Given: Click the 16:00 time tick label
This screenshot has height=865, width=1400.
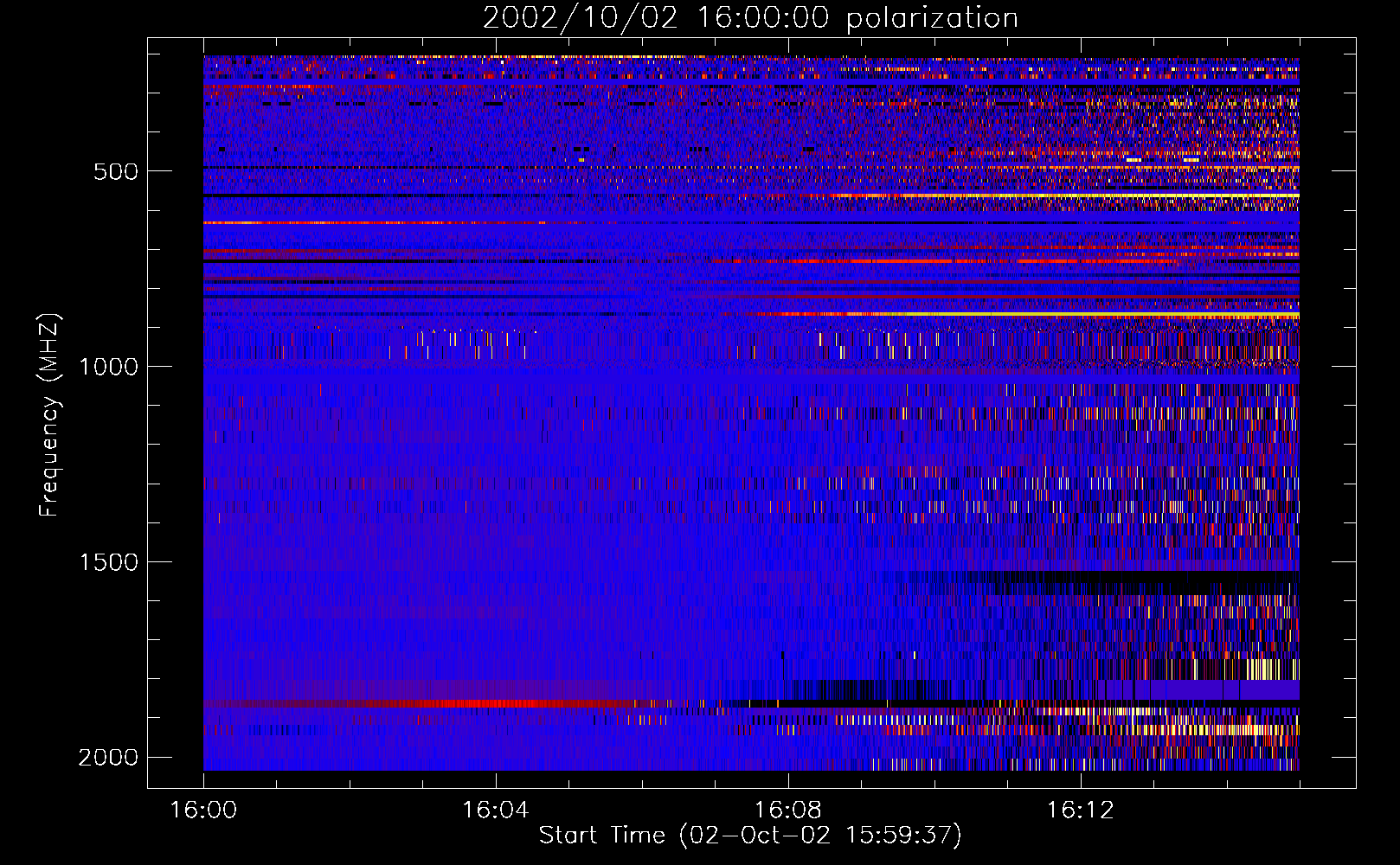Looking at the screenshot, I should click(x=203, y=811).
